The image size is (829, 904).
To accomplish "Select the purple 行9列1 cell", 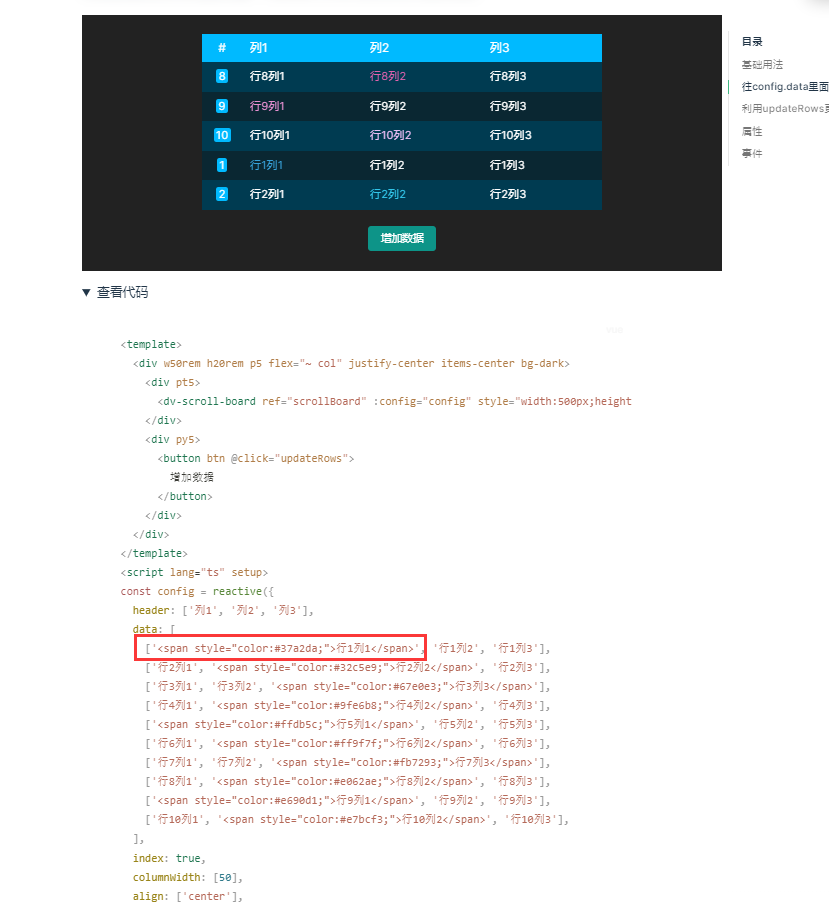I will point(264,105).
